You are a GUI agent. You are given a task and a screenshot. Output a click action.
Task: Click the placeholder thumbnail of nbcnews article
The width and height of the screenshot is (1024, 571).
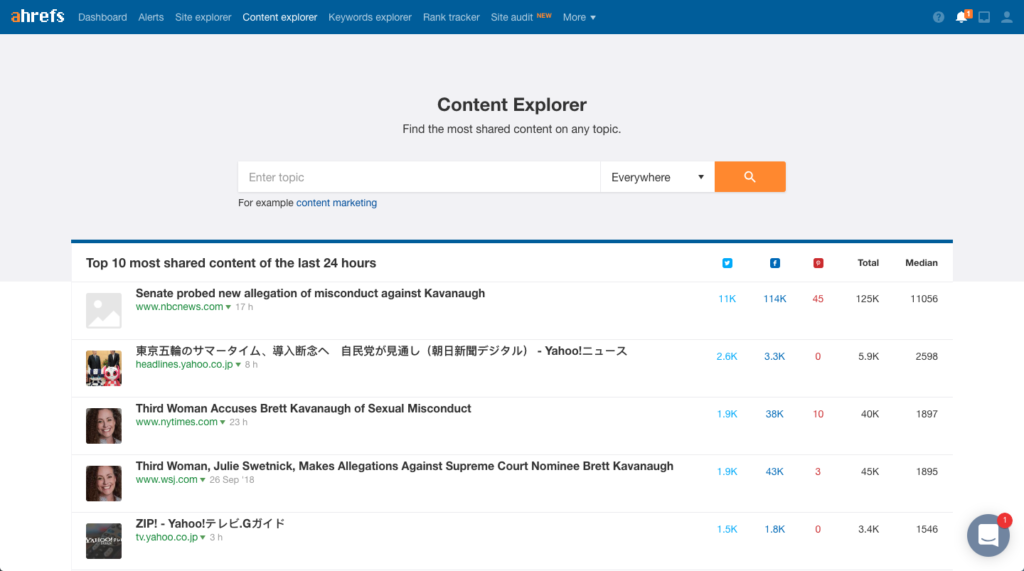tap(104, 310)
